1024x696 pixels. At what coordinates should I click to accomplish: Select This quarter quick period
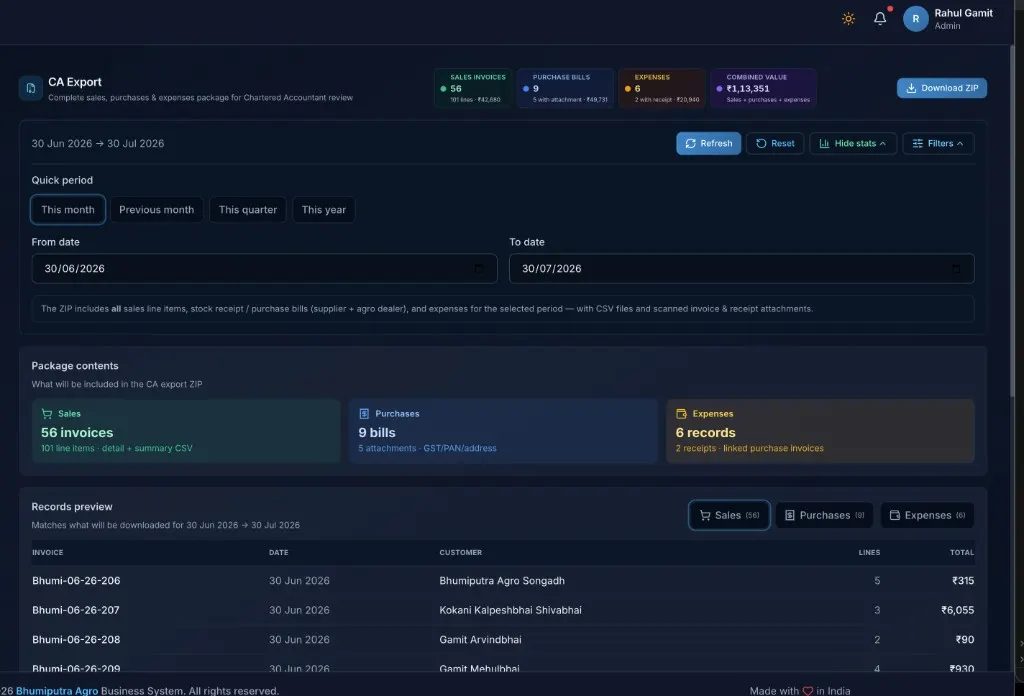click(x=248, y=210)
